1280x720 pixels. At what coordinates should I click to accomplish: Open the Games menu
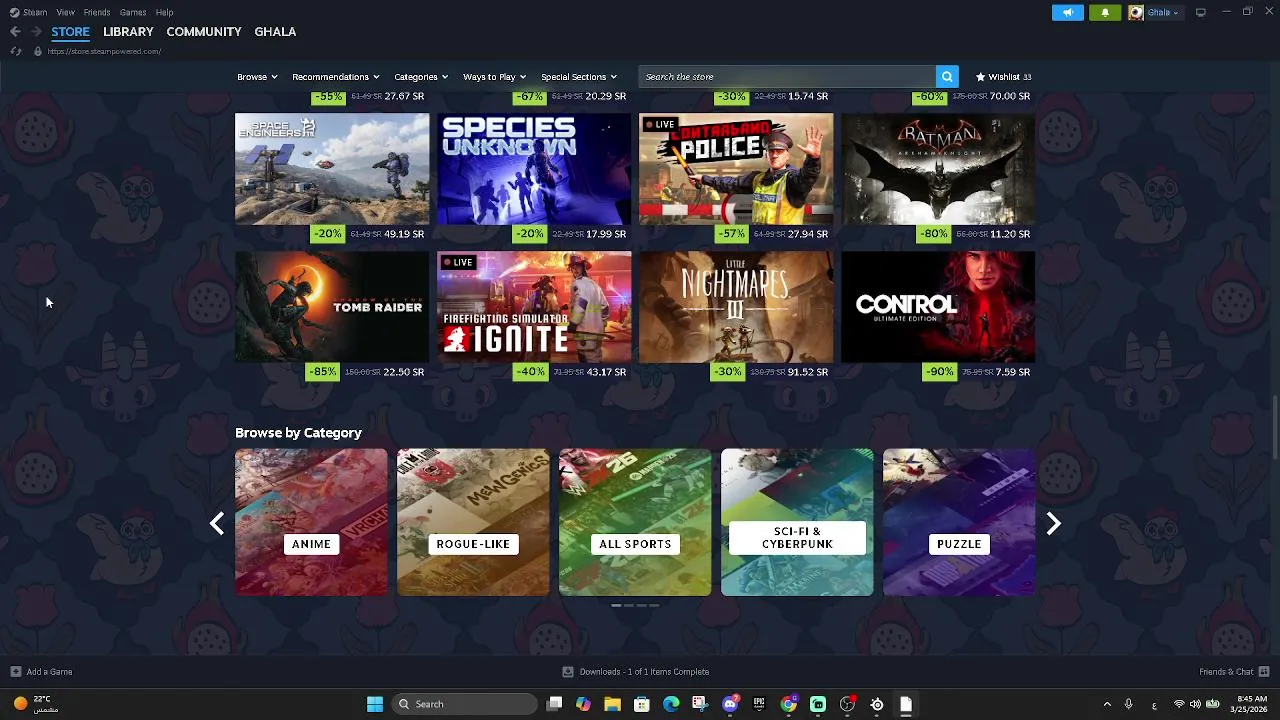tap(133, 12)
